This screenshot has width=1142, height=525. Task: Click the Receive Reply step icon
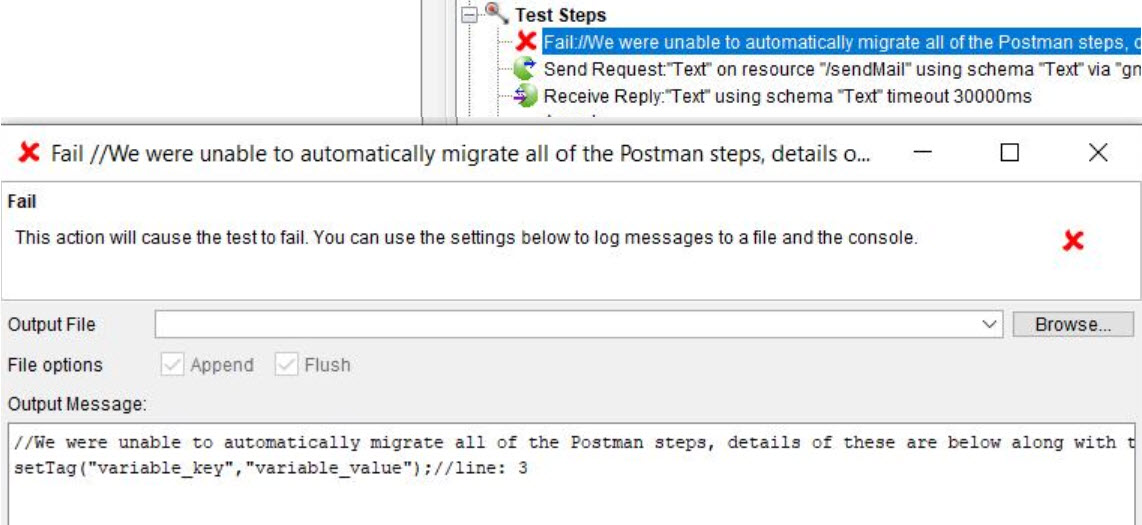point(525,96)
